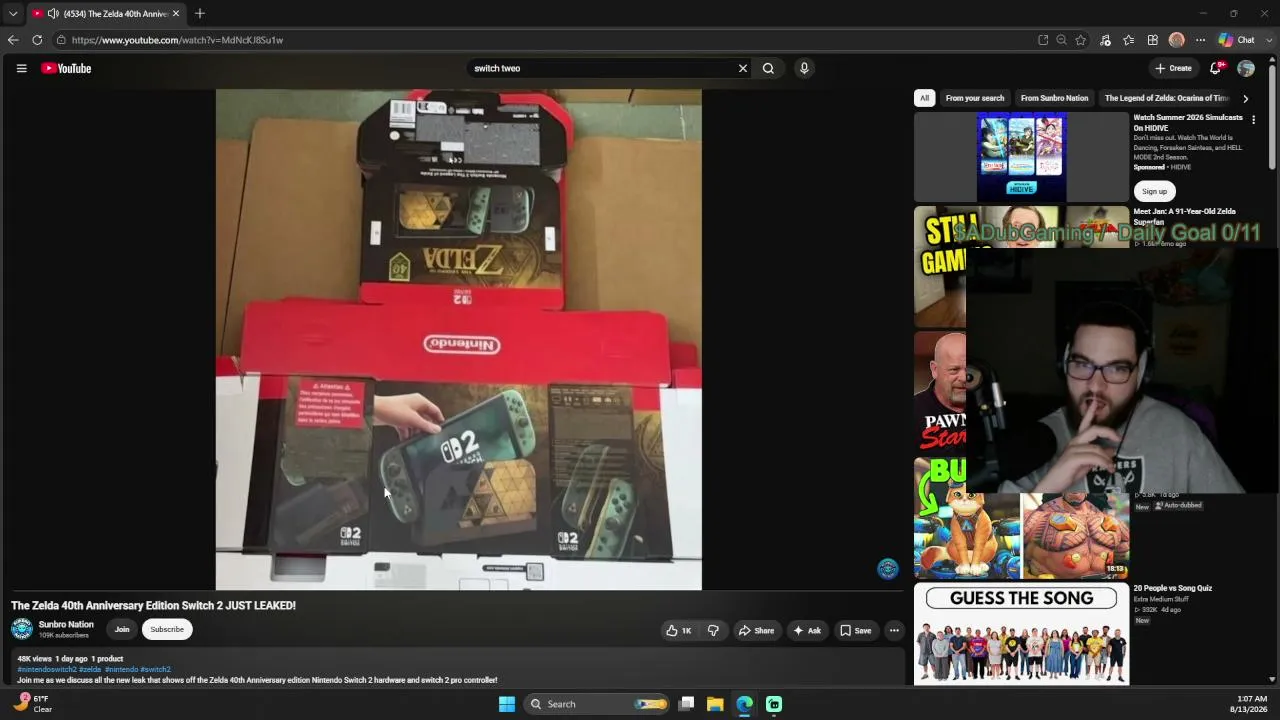
Task: Open the #switch2 hashtag link
Action: [155, 669]
